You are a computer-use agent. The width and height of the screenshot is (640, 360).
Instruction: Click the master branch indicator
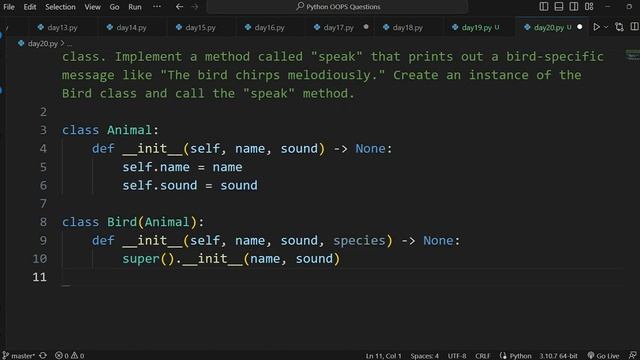point(18,356)
